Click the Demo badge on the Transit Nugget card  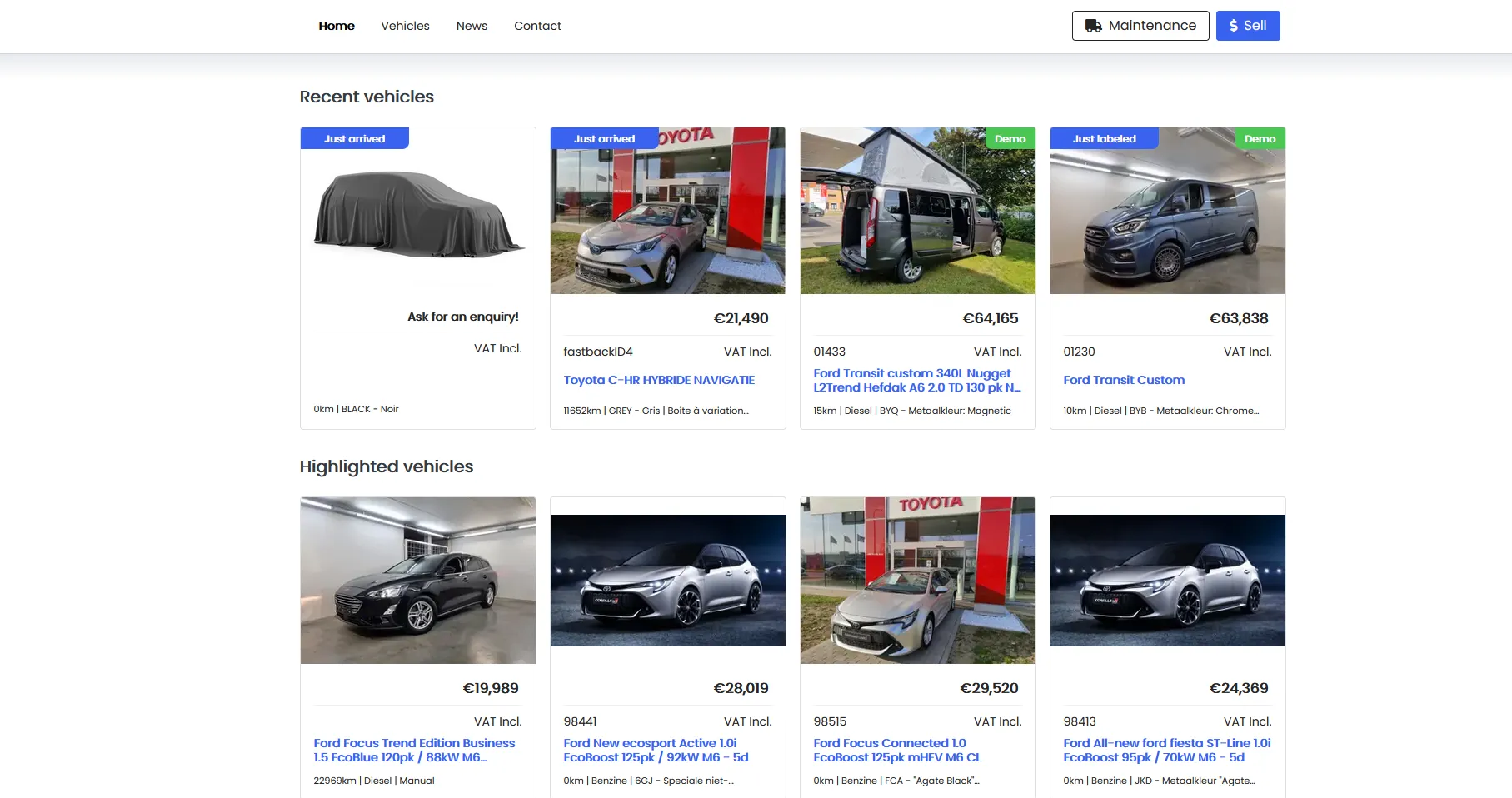tap(1010, 138)
